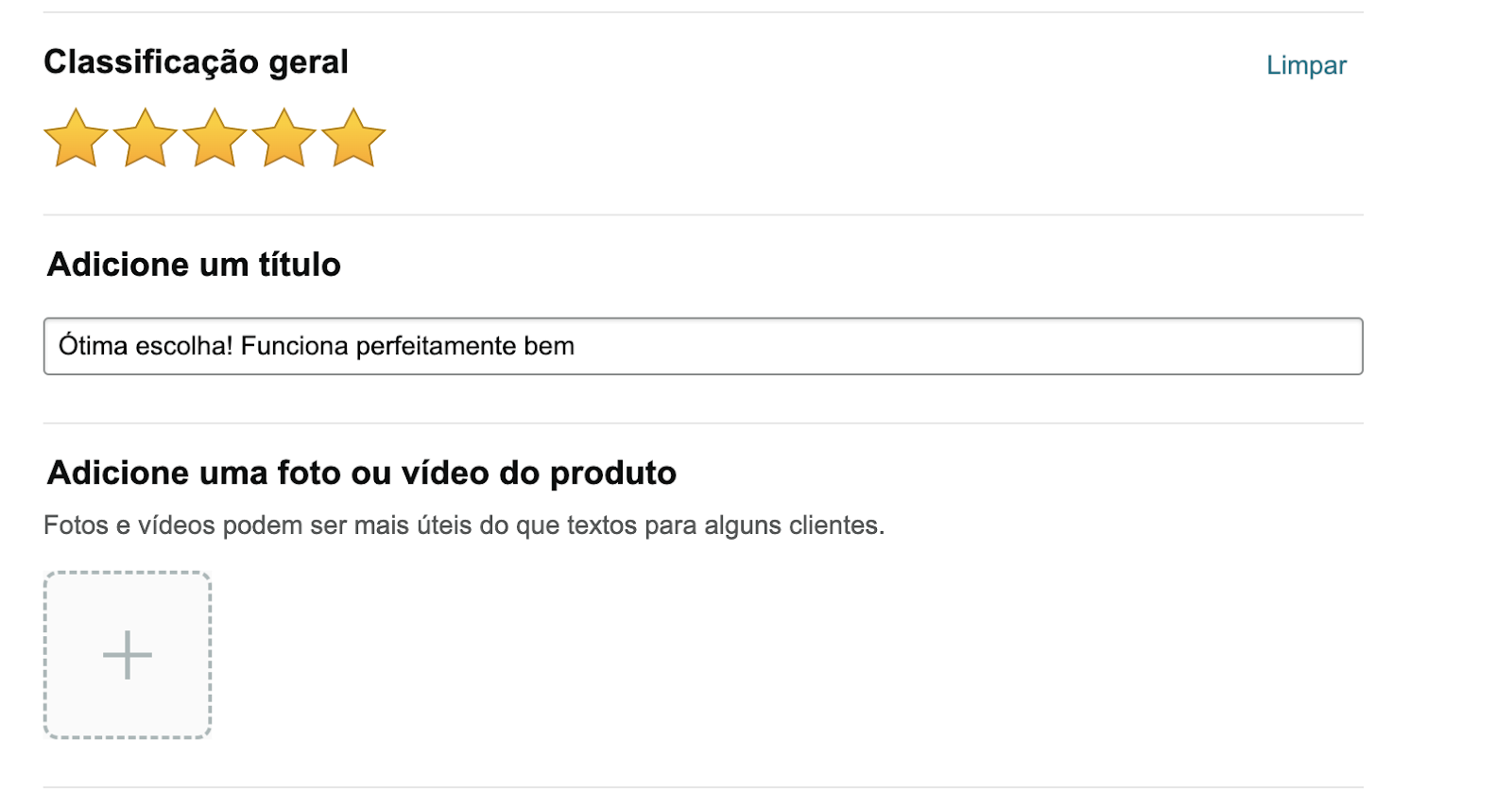Clear the rating with Limpar
The image size is (1512, 792).
[x=1306, y=65]
